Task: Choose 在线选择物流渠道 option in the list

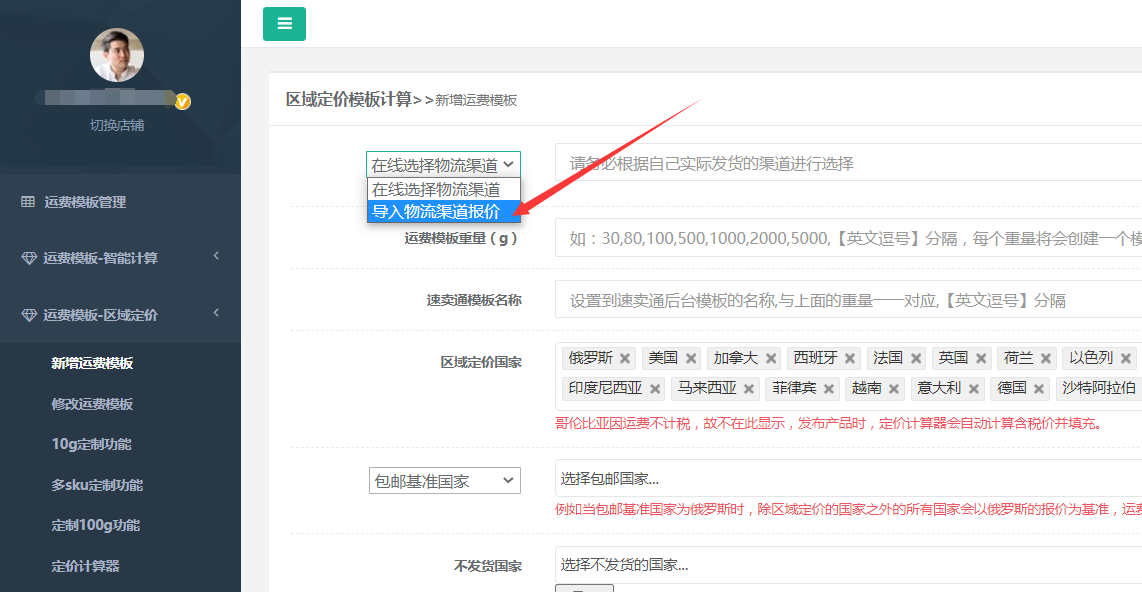Action: tap(444, 189)
